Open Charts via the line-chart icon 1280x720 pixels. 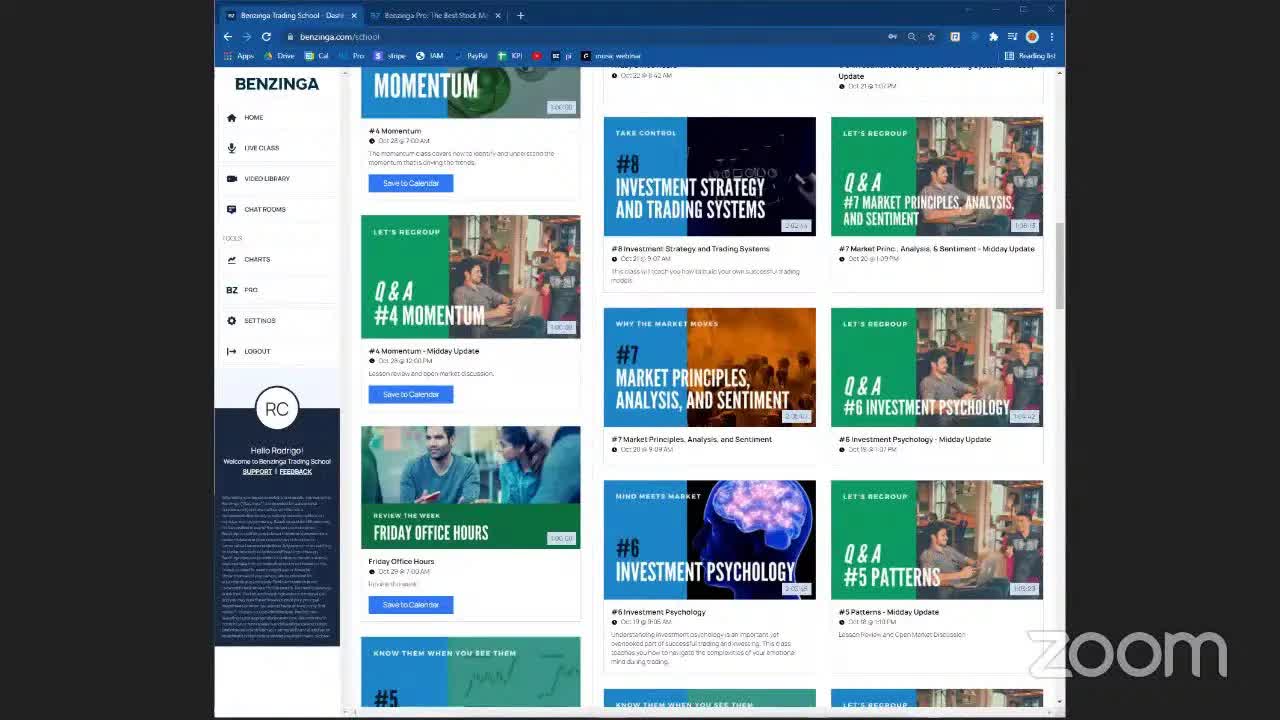click(232, 260)
